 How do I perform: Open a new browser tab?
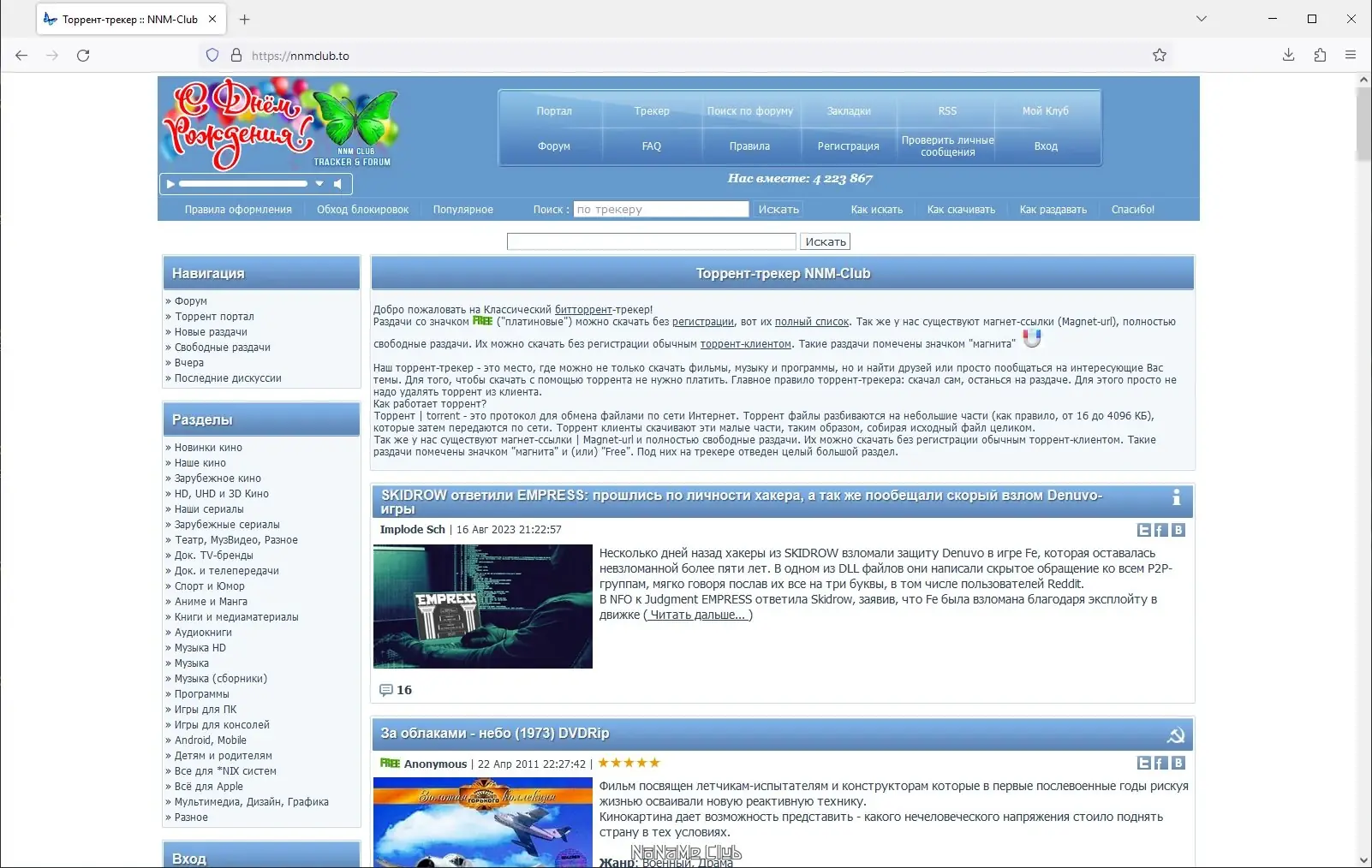tap(245, 19)
